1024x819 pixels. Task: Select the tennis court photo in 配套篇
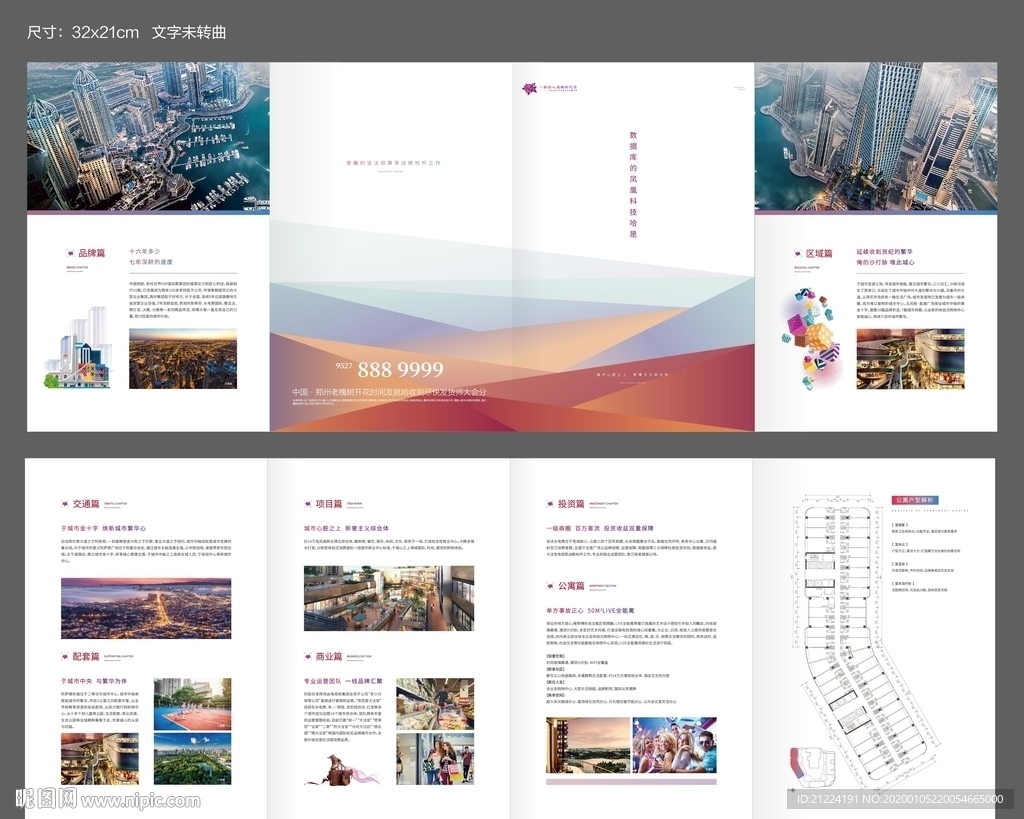tap(193, 704)
